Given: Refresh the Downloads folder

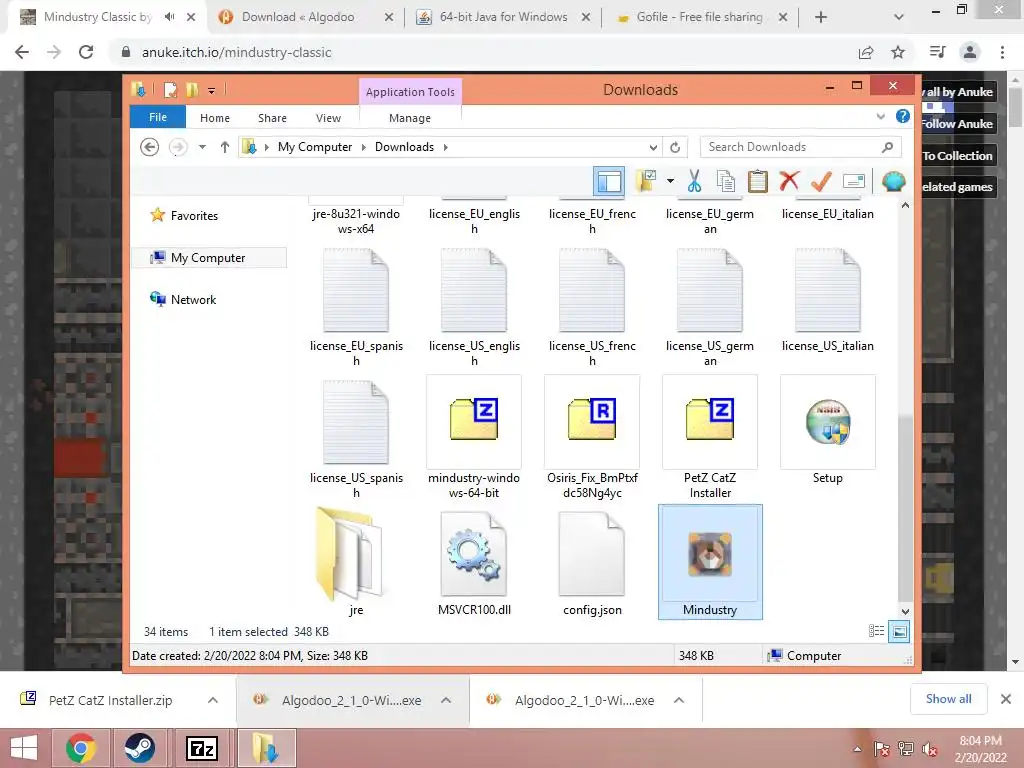Looking at the screenshot, I should point(675,147).
